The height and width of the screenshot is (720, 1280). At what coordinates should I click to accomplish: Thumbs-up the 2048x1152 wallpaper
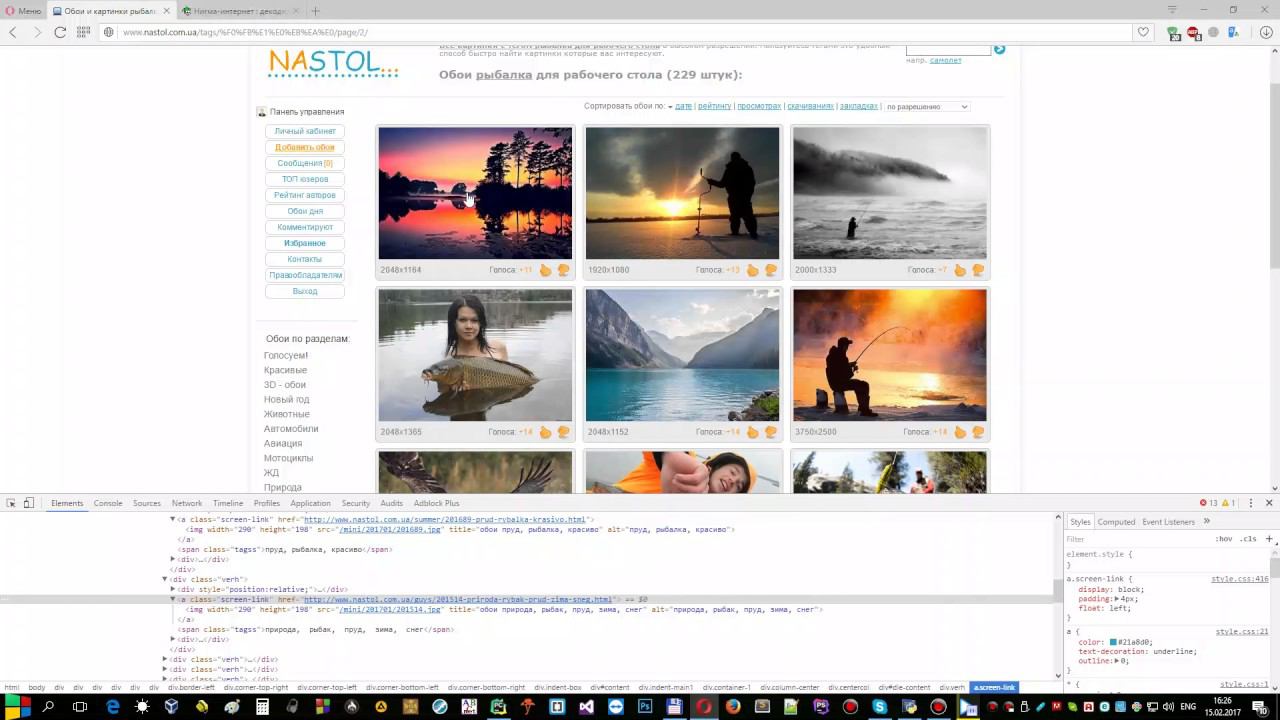[x=752, y=432]
